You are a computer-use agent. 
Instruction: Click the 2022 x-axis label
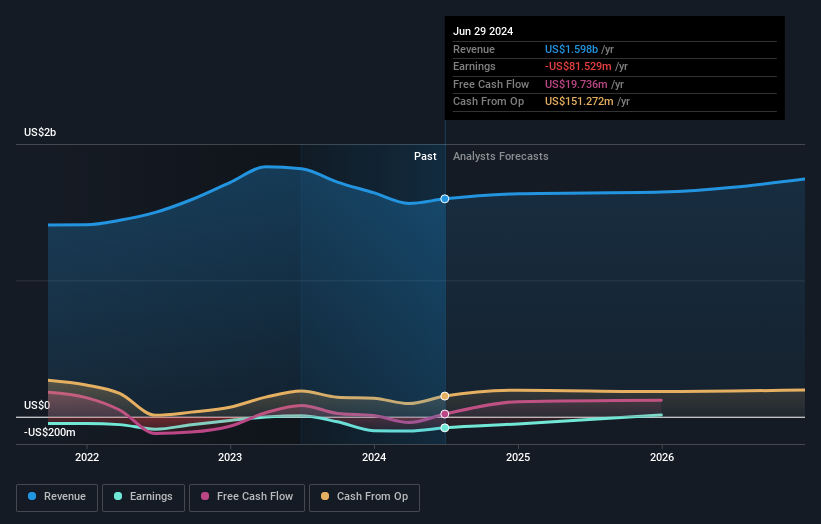point(87,458)
